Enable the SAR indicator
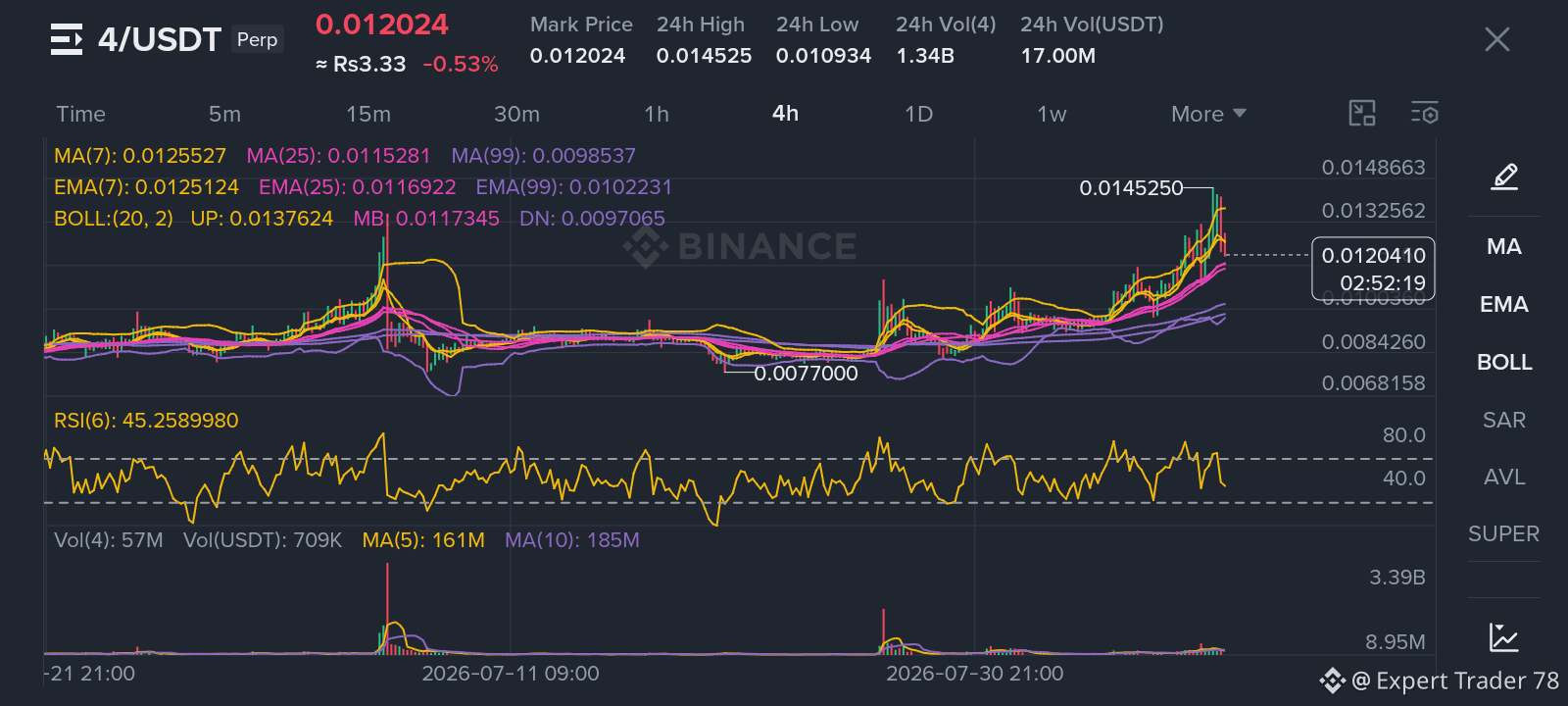Image resolution: width=1568 pixels, height=706 pixels. pos(1504,421)
